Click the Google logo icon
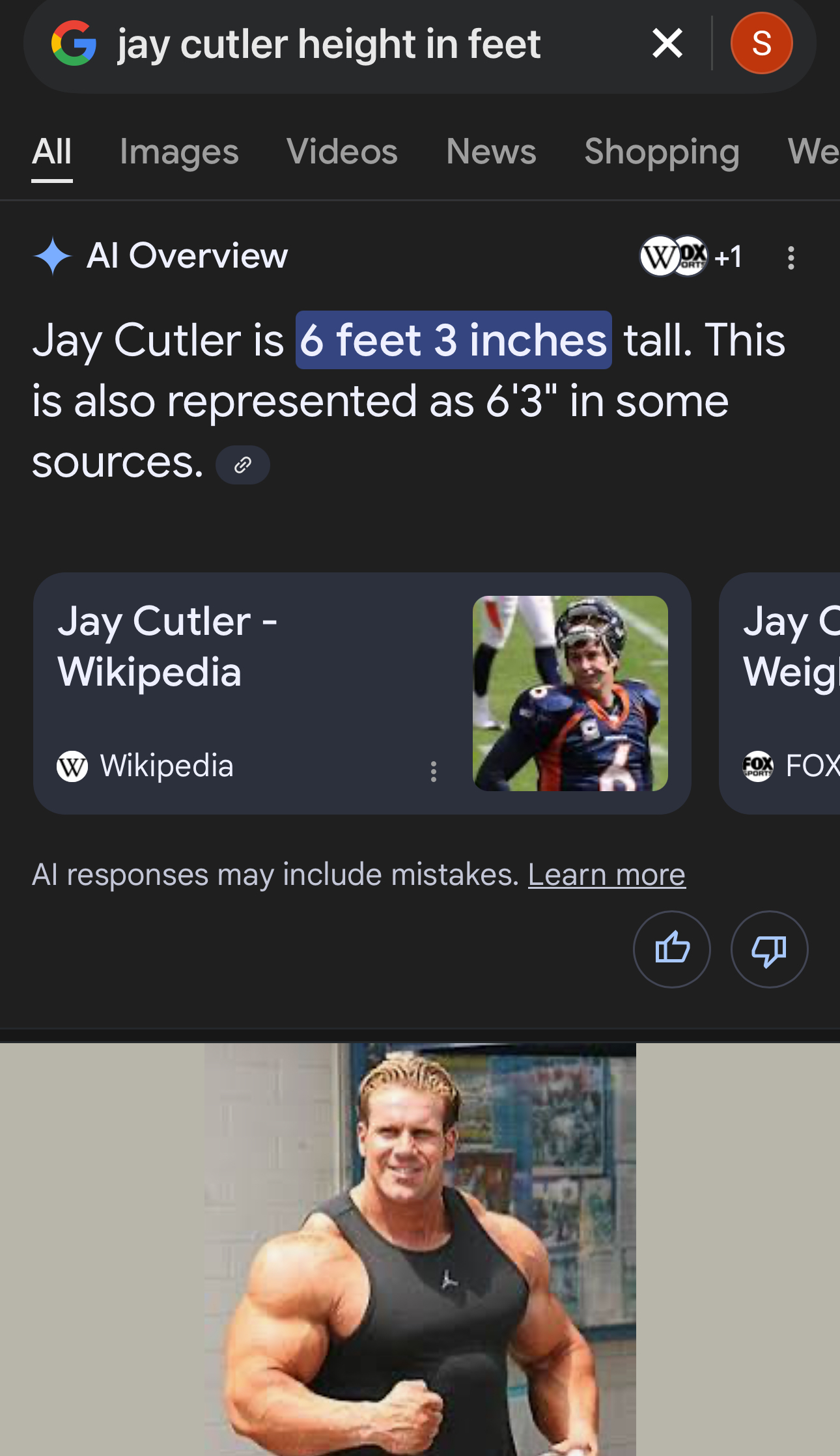840x1456 pixels. 74,44
